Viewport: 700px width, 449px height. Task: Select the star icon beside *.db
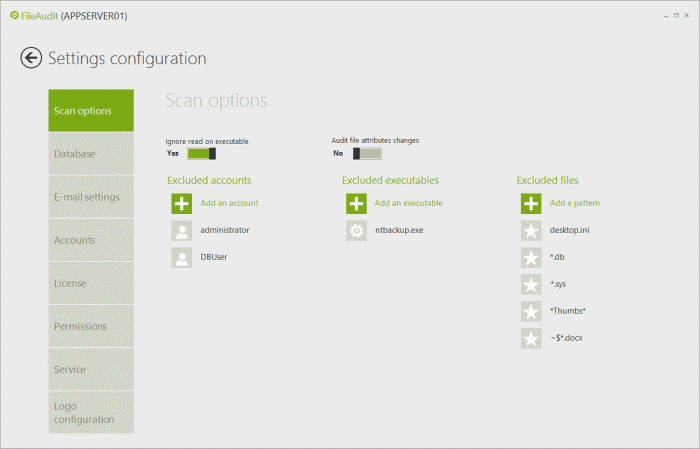[x=531, y=258]
